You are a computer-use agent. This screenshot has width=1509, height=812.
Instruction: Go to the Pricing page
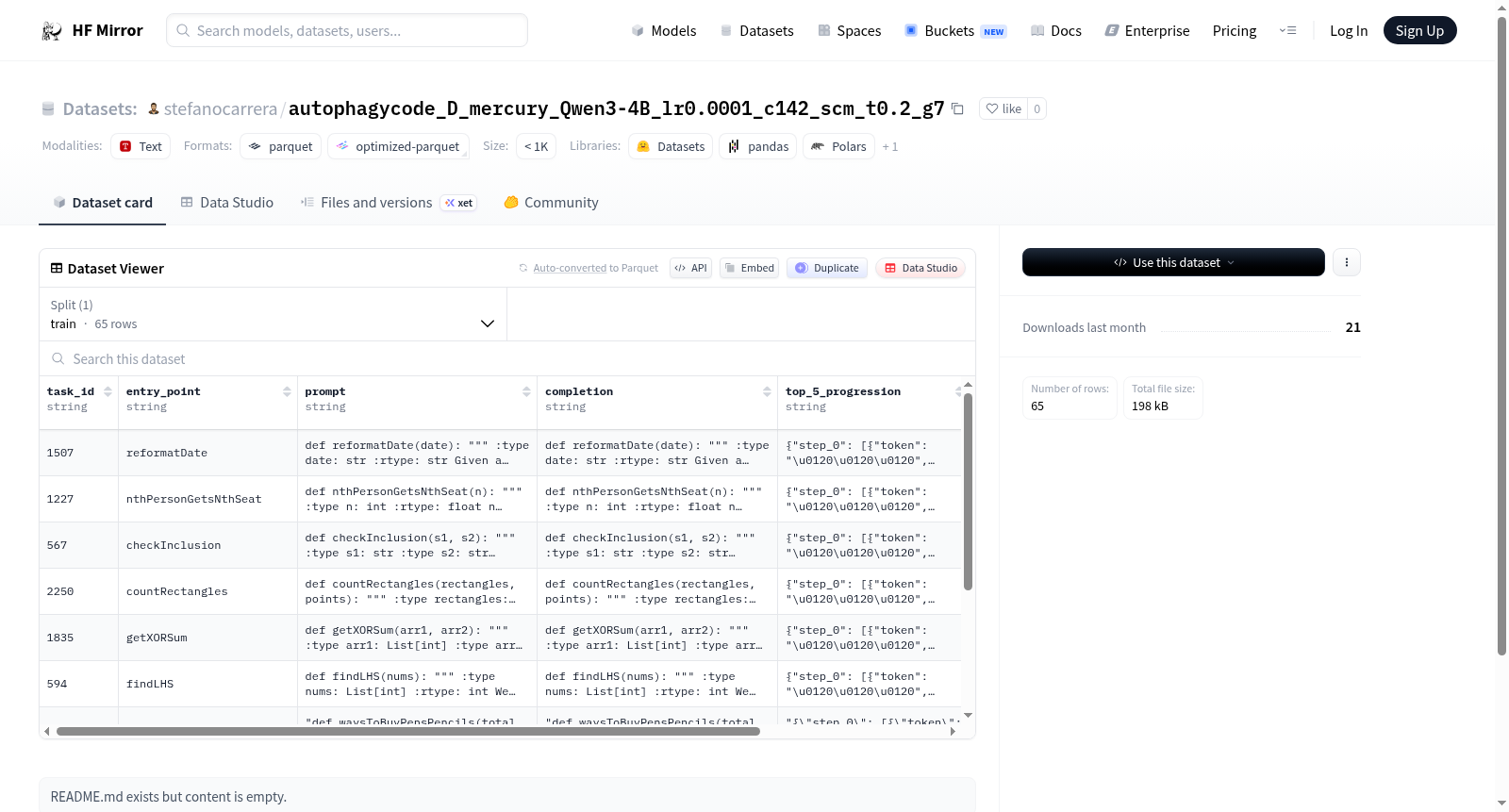(x=1235, y=30)
